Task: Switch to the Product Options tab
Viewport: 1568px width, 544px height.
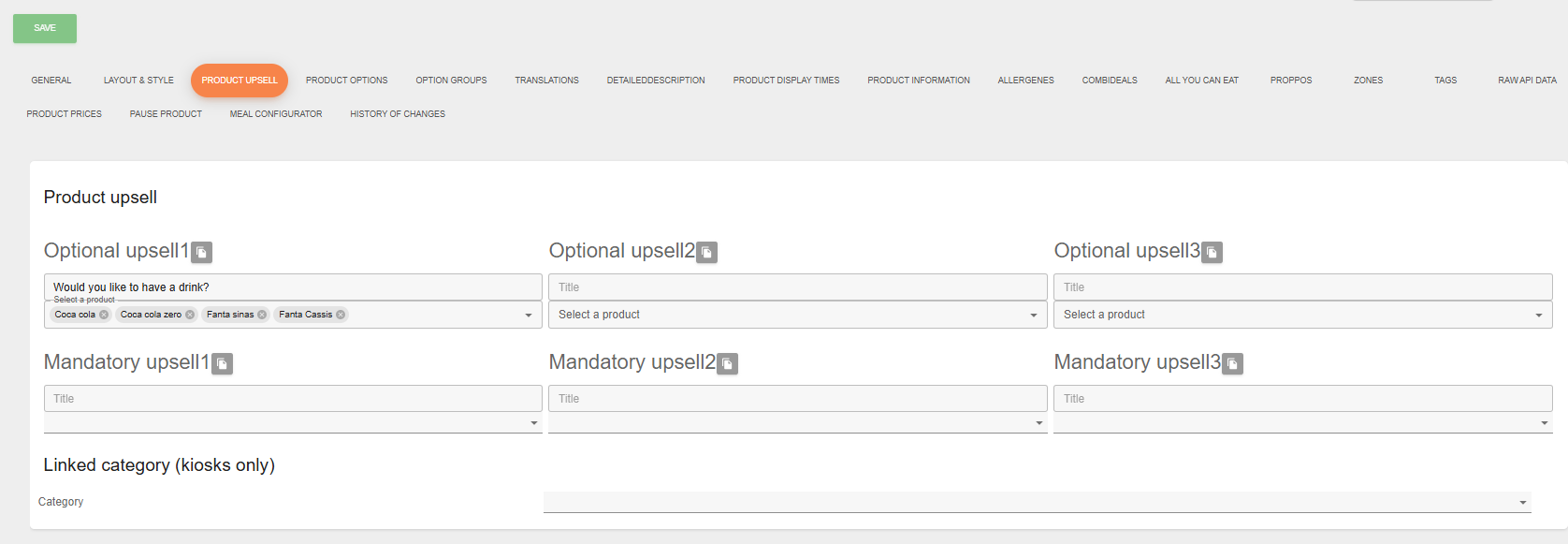Action: [346, 81]
